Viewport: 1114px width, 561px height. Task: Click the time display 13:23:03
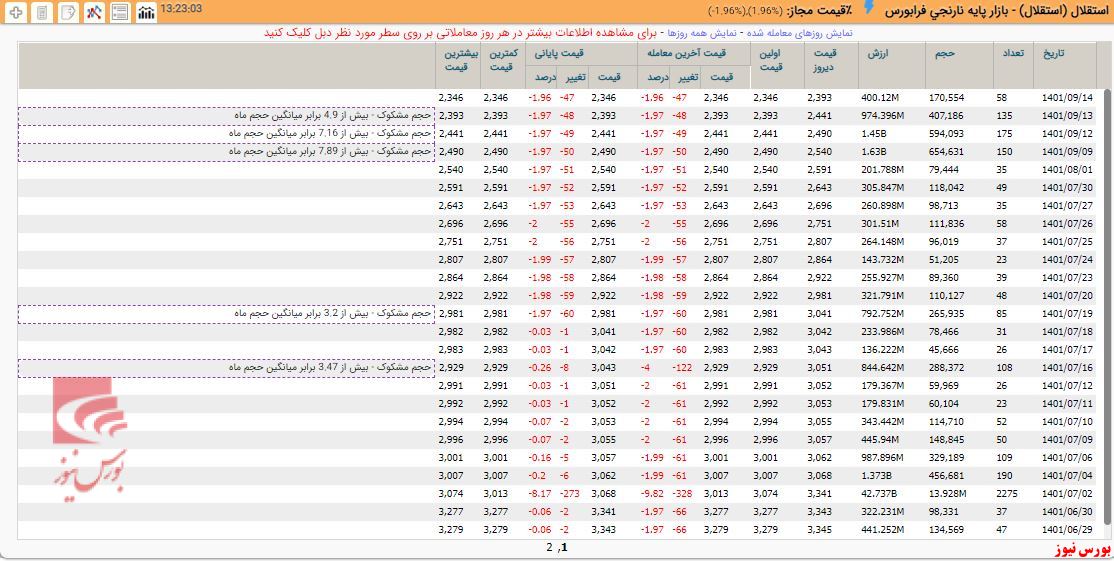tap(182, 9)
